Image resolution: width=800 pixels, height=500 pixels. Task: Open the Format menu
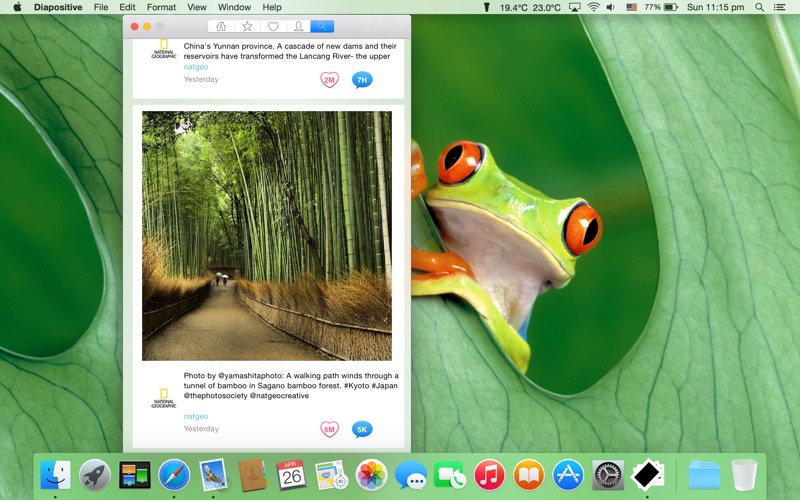(161, 7)
